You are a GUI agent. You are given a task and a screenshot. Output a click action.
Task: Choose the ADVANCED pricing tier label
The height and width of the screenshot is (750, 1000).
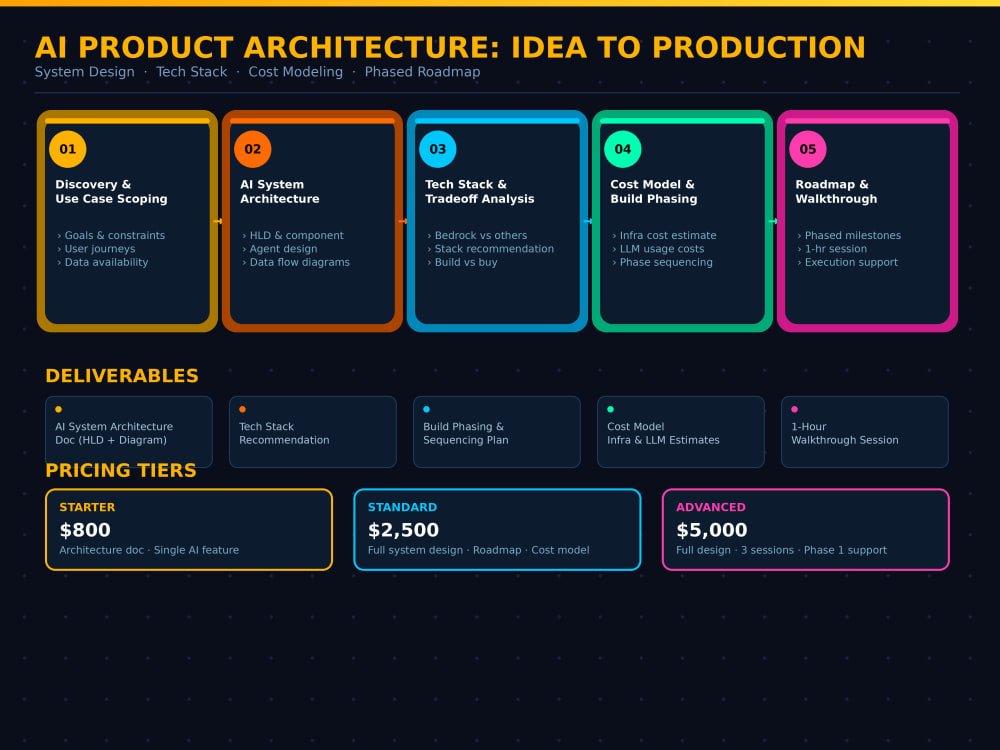710,507
